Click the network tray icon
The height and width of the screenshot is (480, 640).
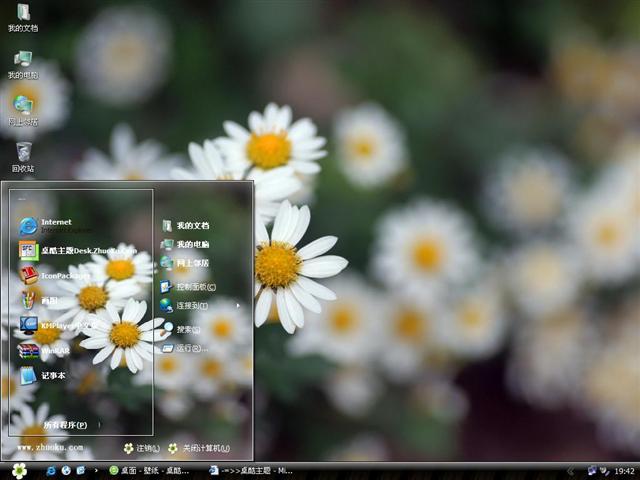pyautogui.click(x=592, y=471)
